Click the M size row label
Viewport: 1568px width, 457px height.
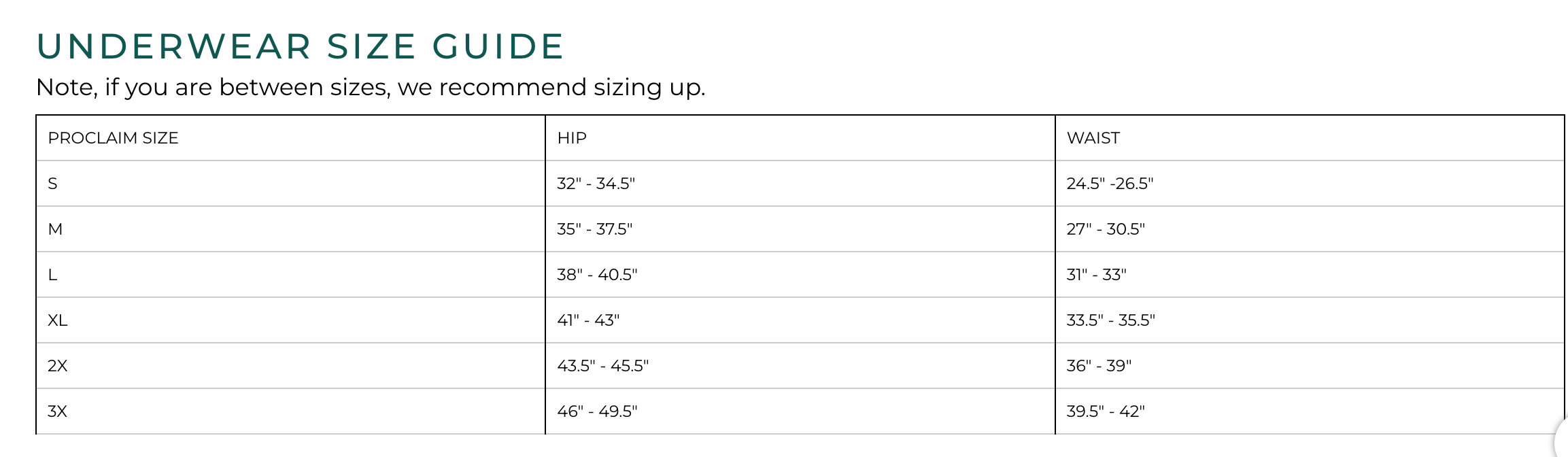(x=55, y=229)
